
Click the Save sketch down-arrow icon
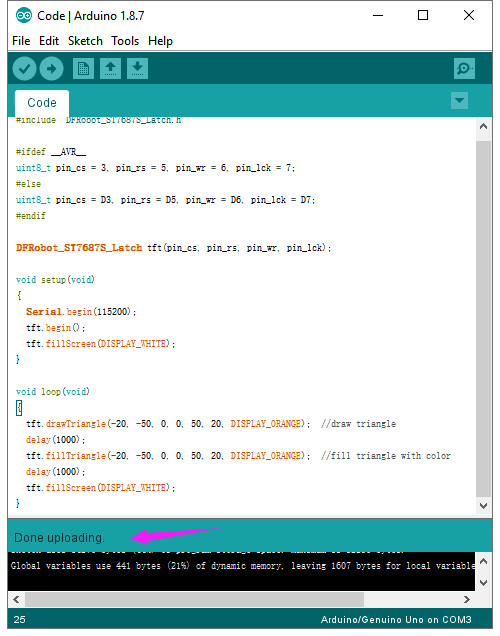point(137,69)
